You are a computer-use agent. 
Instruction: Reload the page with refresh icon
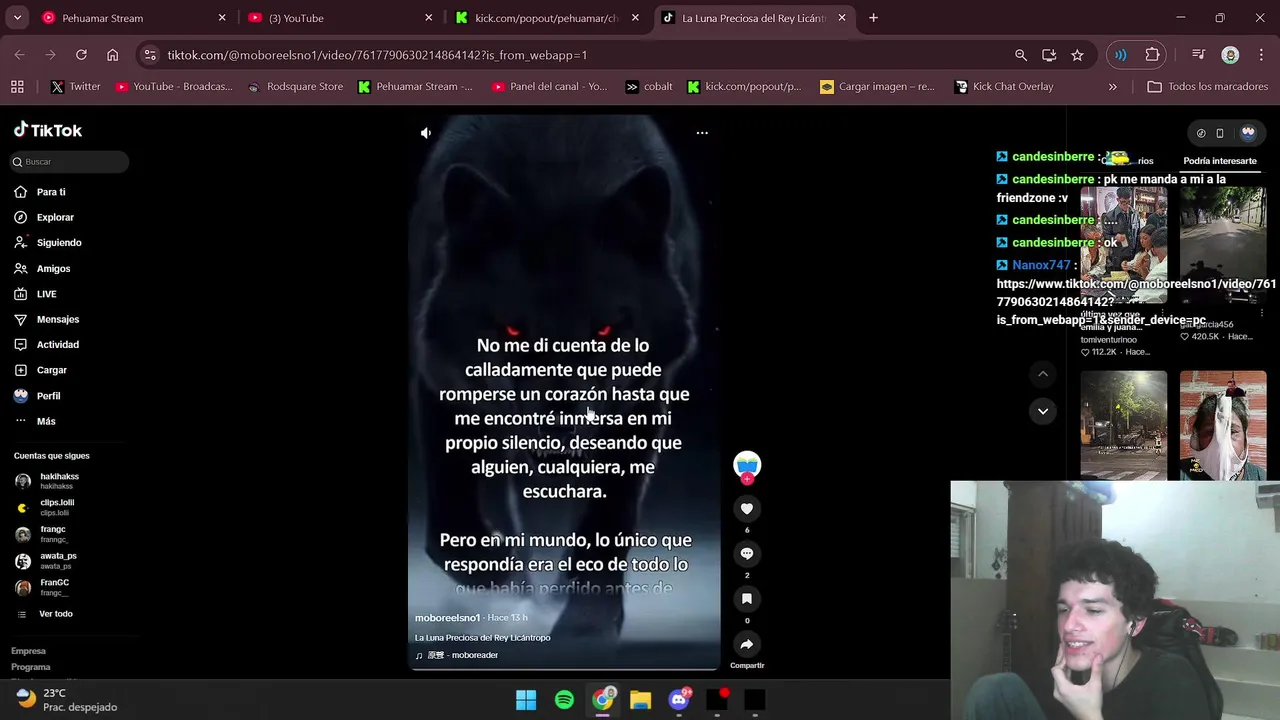(x=81, y=55)
